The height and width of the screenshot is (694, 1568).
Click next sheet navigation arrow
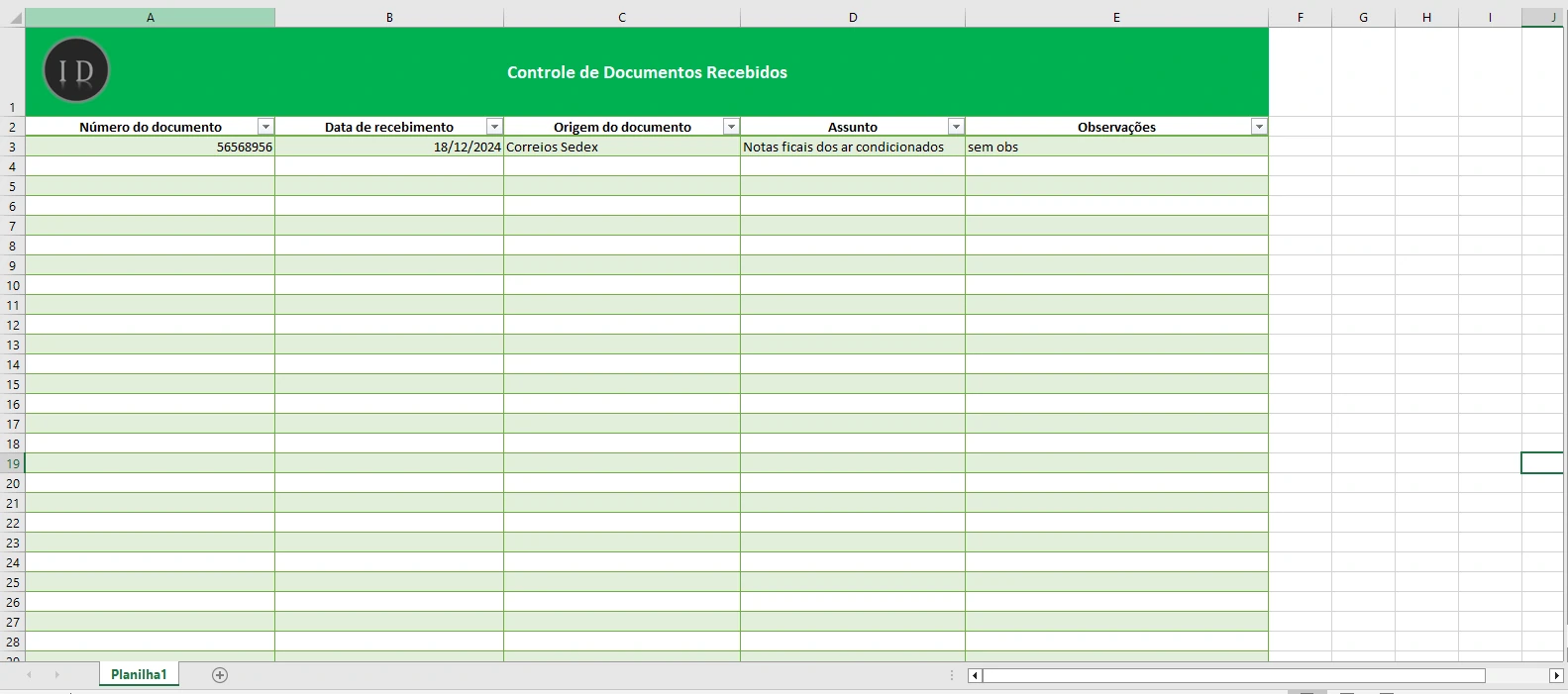[x=57, y=675]
